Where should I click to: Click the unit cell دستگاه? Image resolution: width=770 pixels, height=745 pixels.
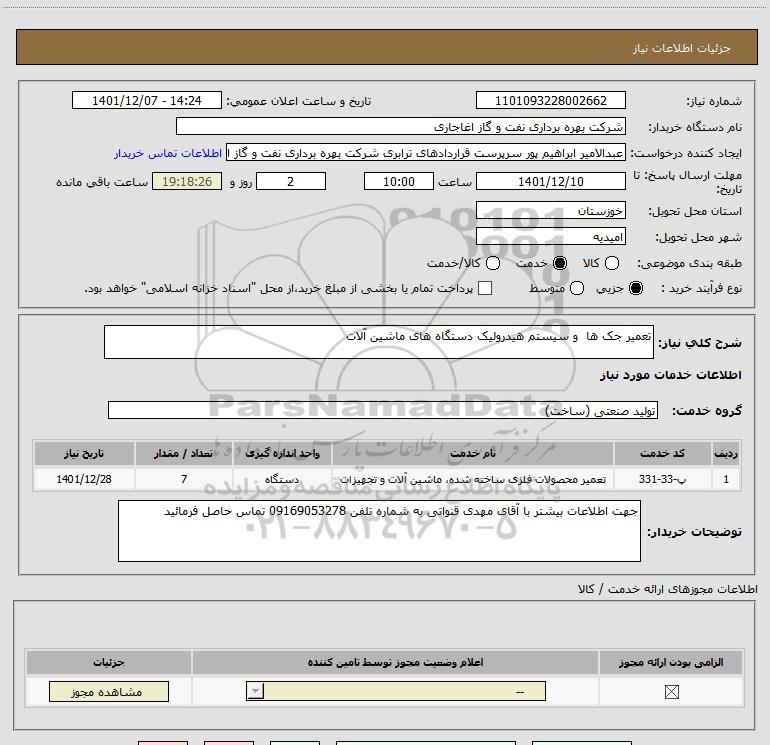[x=282, y=479]
